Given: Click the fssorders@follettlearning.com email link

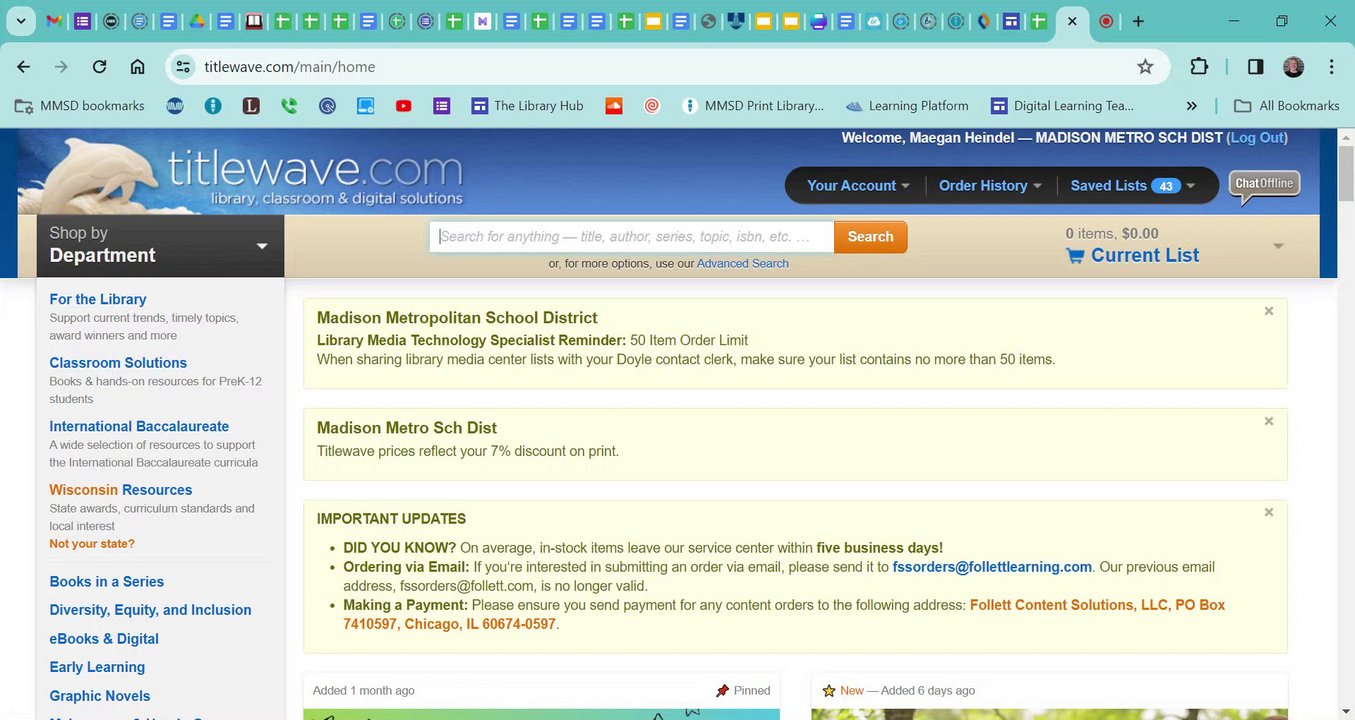Looking at the screenshot, I should click(992, 567).
